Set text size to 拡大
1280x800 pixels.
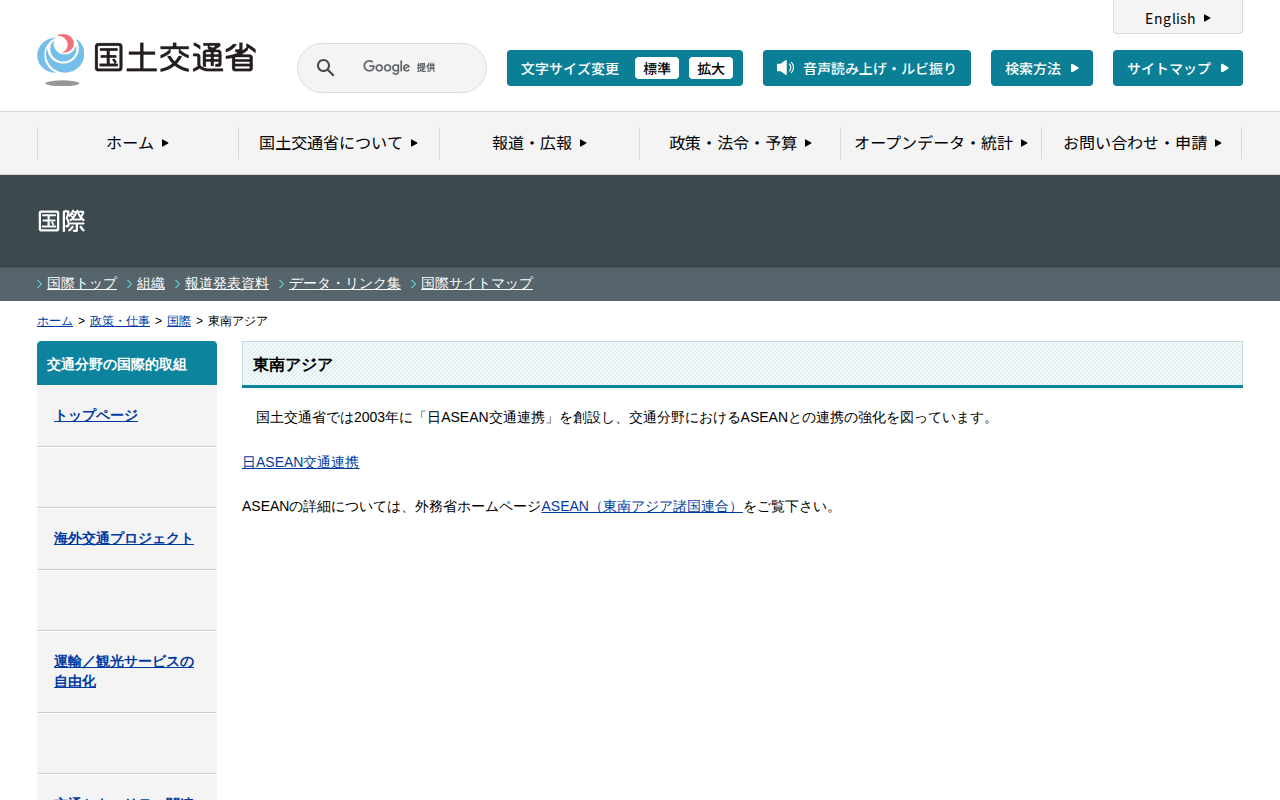pos(711,68)
